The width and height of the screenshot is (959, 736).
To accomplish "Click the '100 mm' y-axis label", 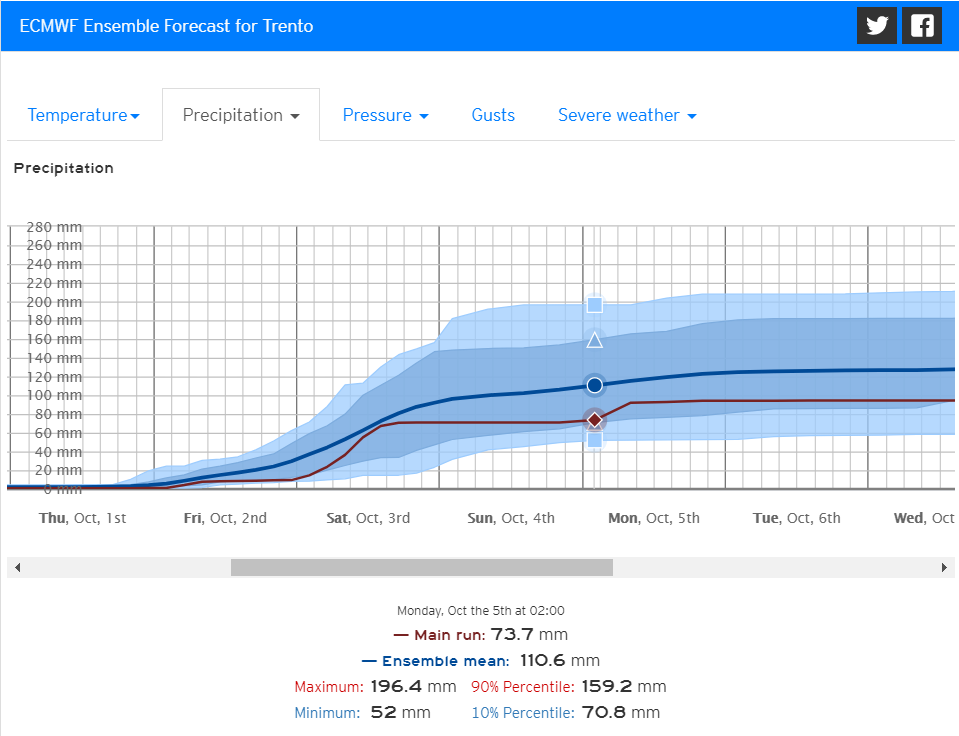I will (54, 395).
